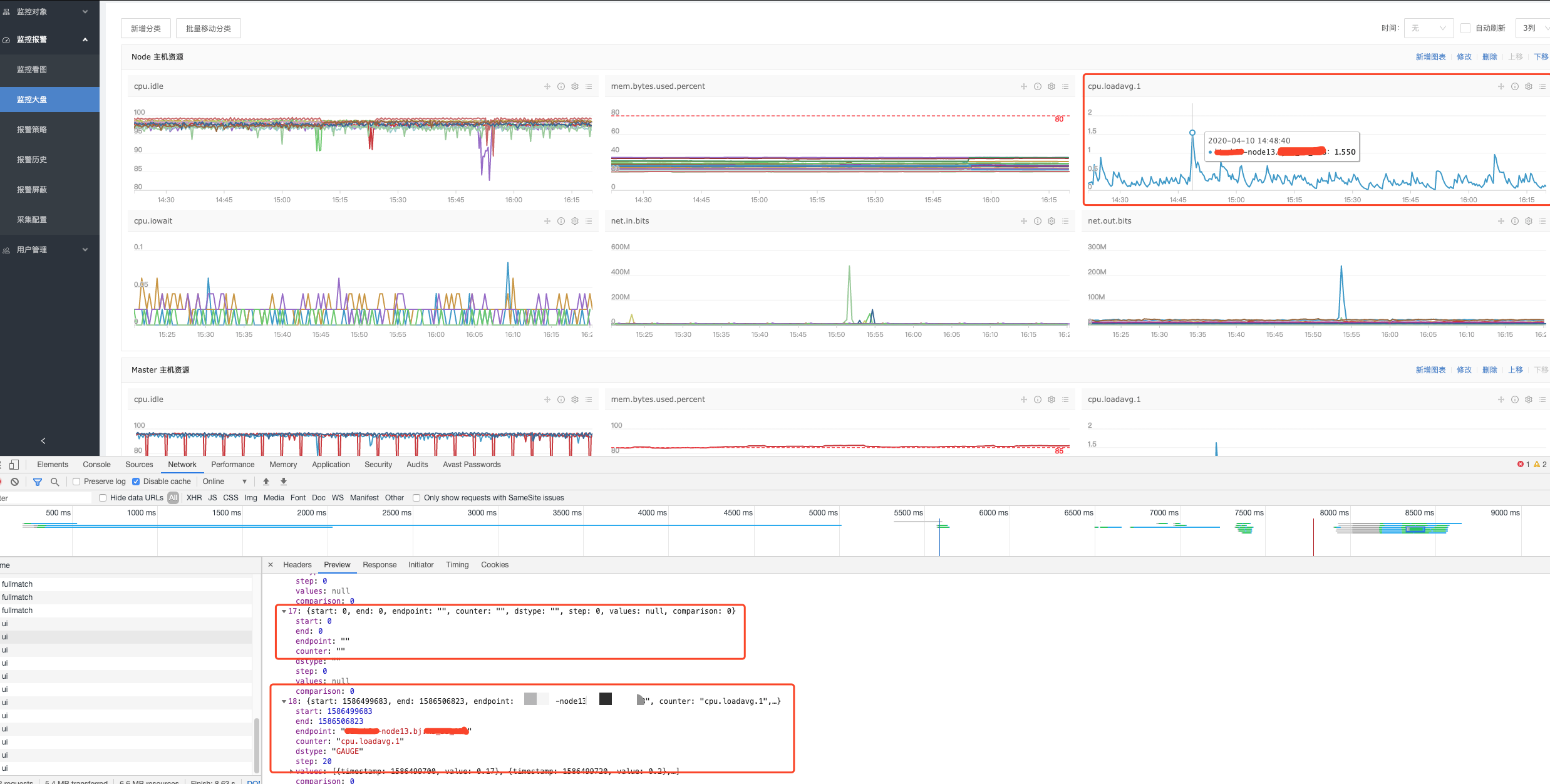This screenshot has width=1550, height=784.
Task: Click the 新增分类 button
Action: coord(145,28)
